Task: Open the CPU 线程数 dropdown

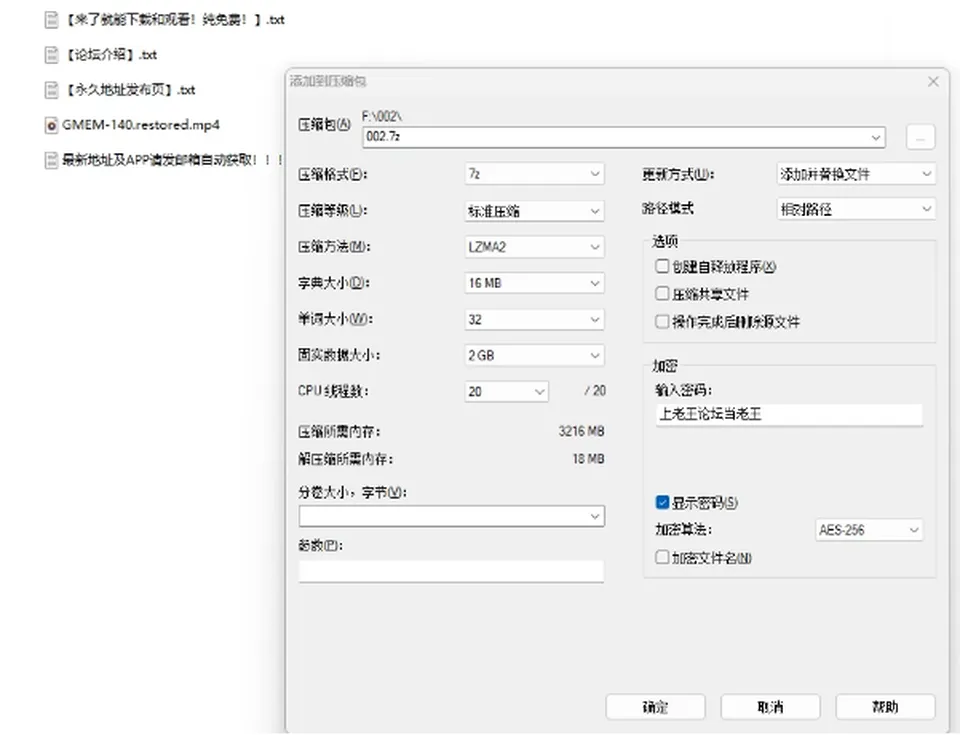Action: click(x=506, y=391)
